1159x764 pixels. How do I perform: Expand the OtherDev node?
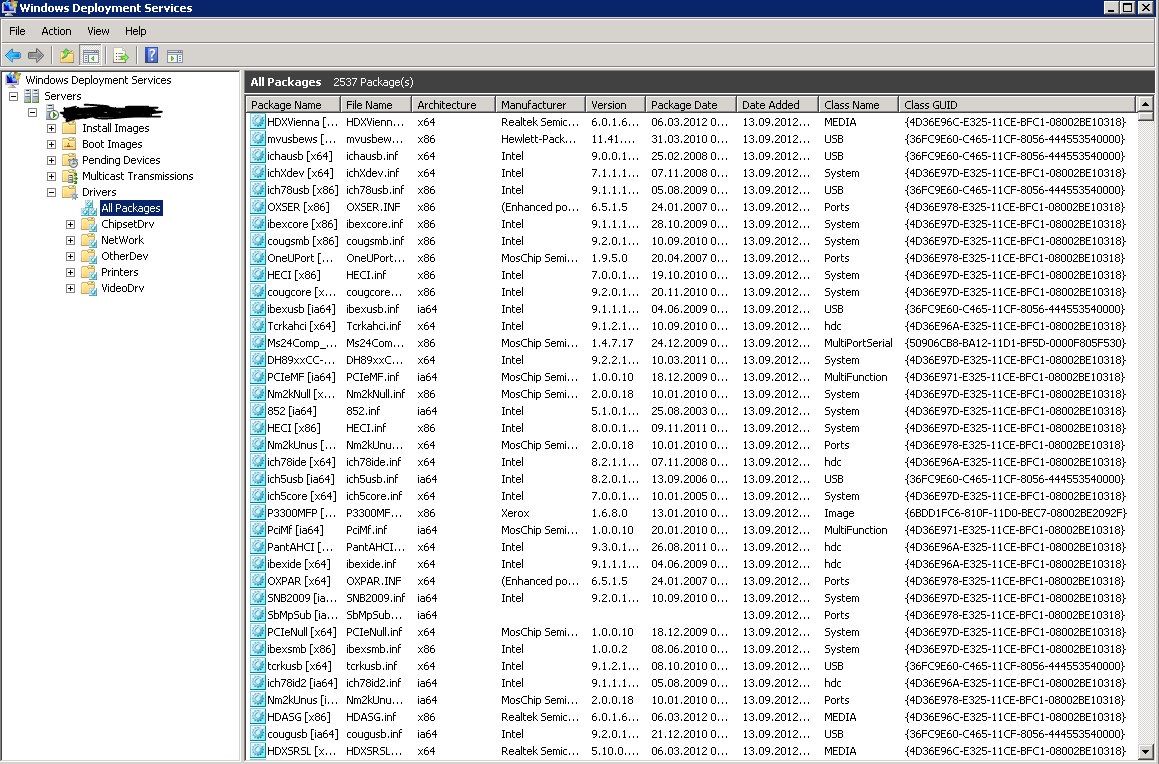71,256
